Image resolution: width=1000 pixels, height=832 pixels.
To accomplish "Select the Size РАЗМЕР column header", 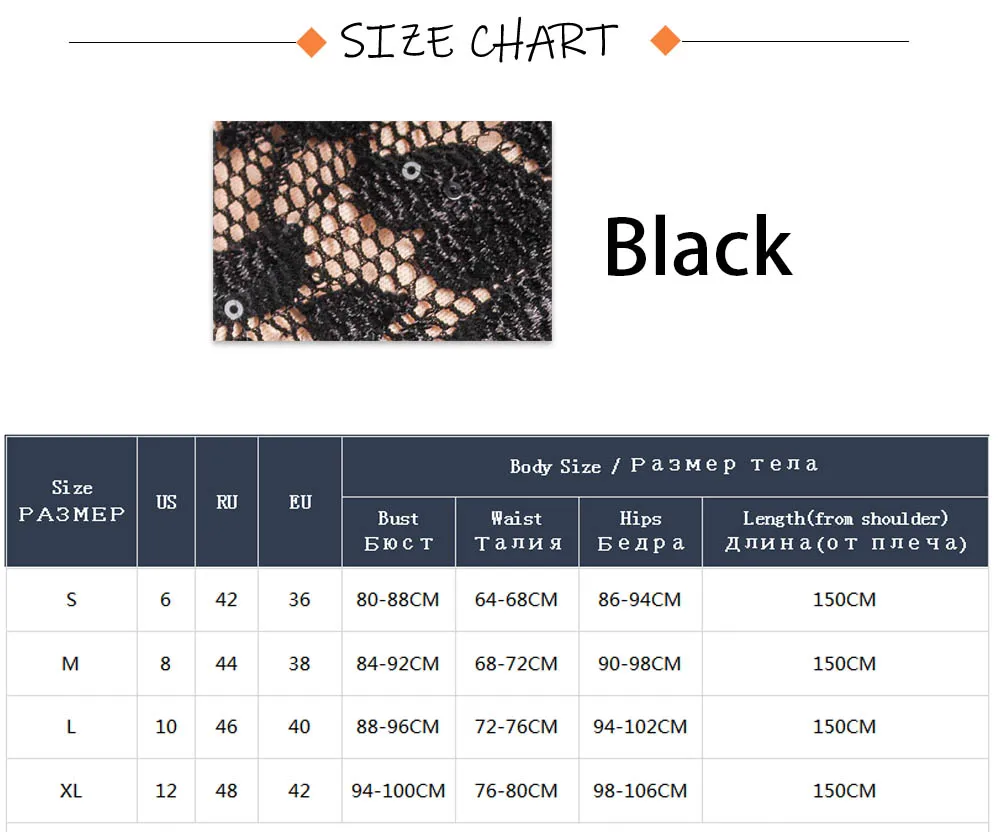I will (71, 502).
